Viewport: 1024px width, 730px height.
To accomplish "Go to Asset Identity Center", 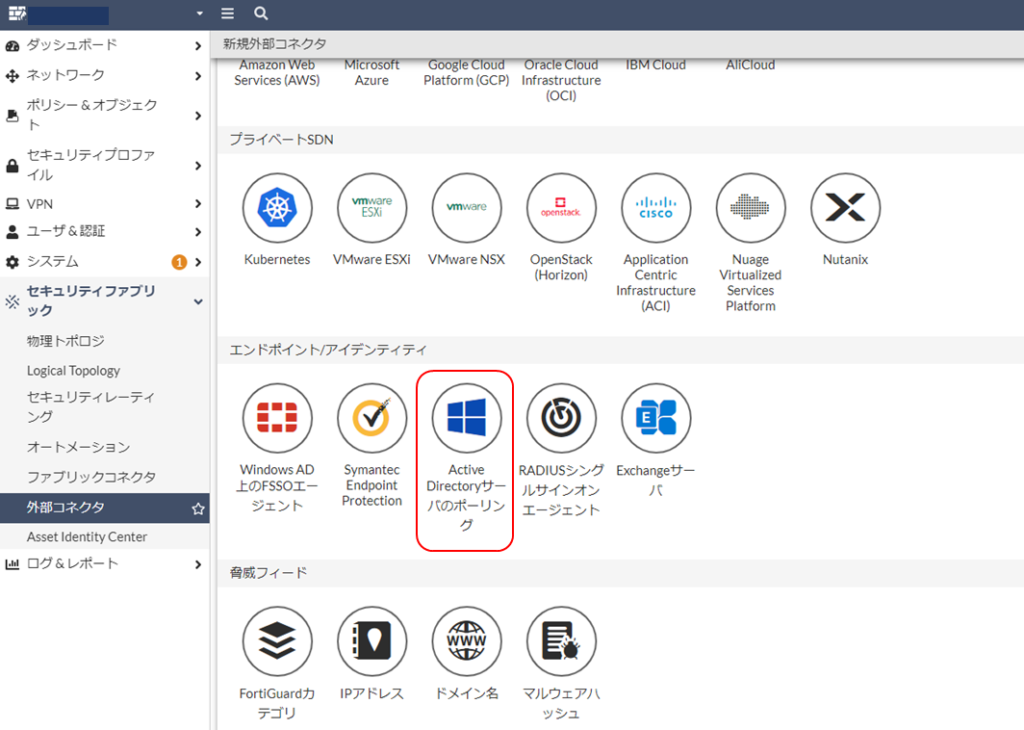I will [x=87, y=537].
